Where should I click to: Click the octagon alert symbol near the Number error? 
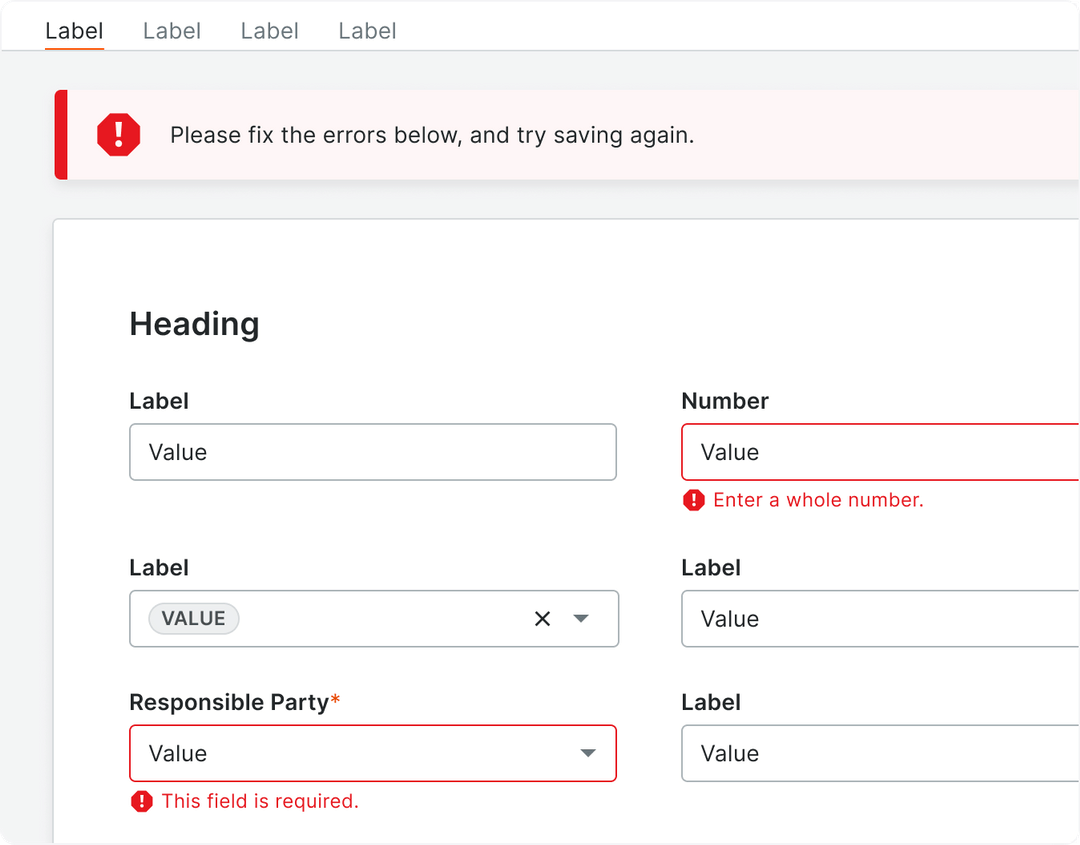[x=694, y=500]
